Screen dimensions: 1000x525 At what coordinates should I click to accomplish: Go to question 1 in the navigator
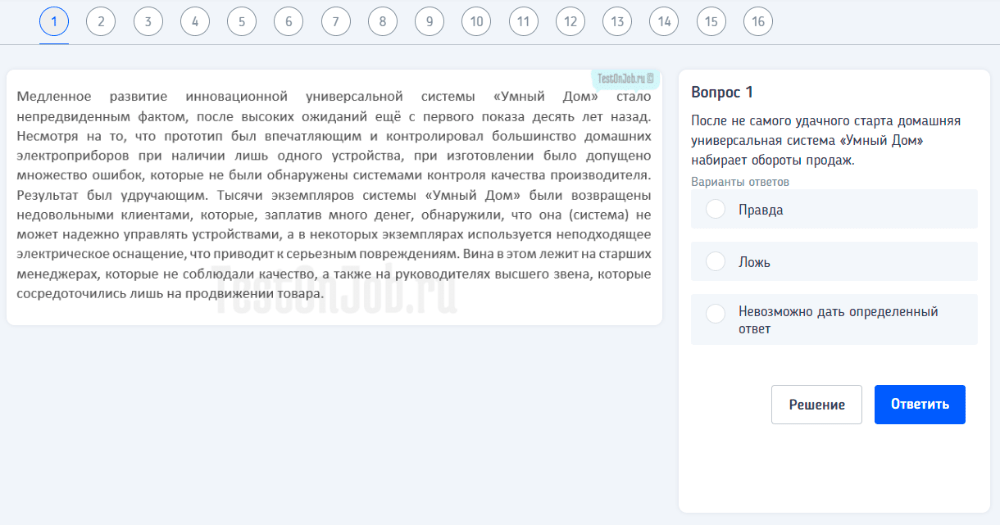click(54, 22)
